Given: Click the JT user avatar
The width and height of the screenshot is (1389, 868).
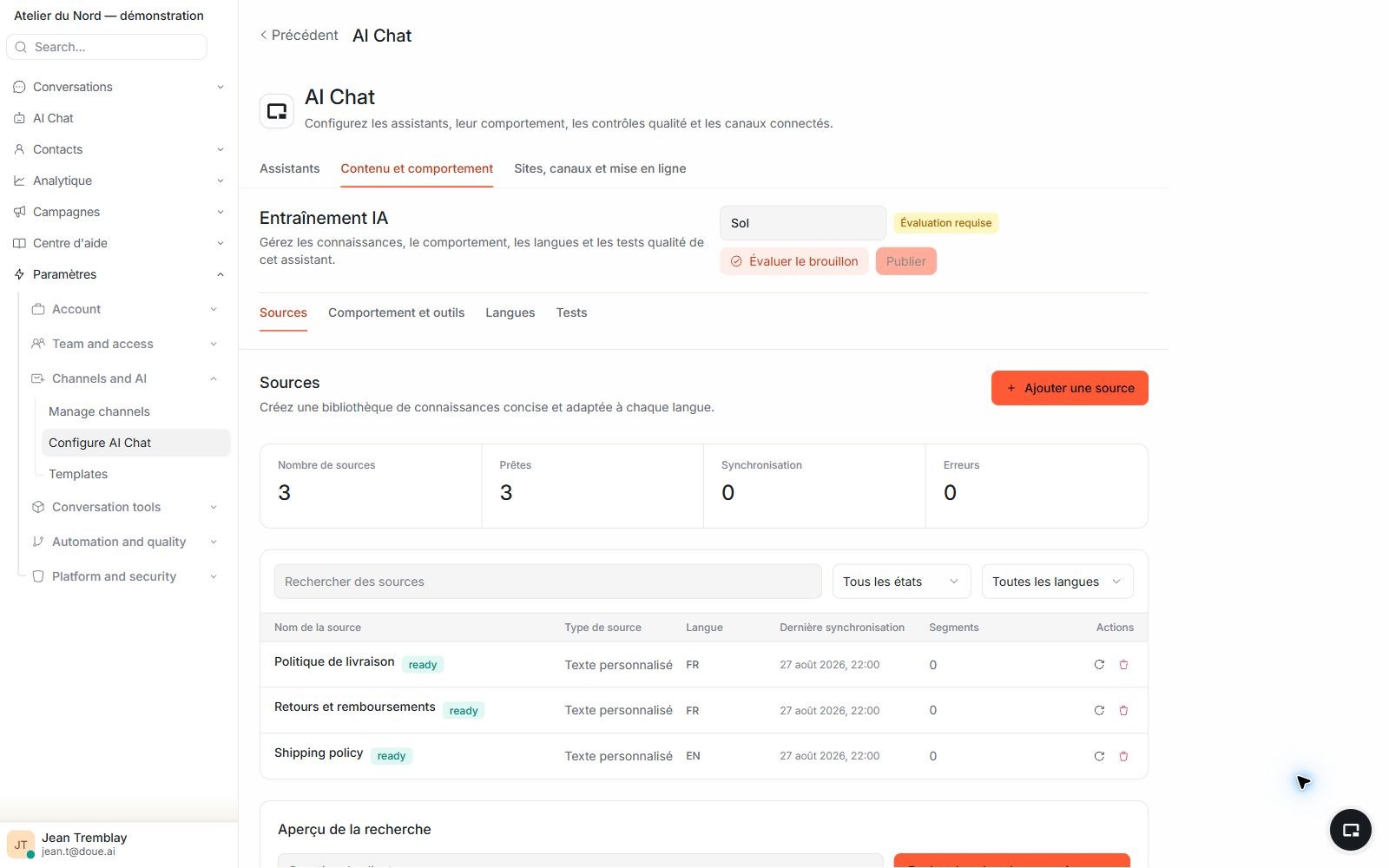Looking at the screenshot, I should 21,845.
